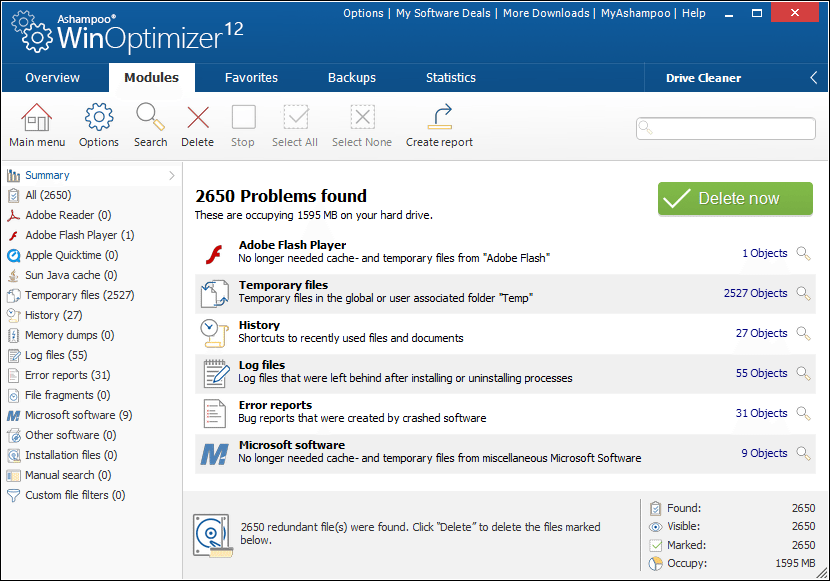Switch to the Overview tab

pyautogui.click(x=52, y=78)
